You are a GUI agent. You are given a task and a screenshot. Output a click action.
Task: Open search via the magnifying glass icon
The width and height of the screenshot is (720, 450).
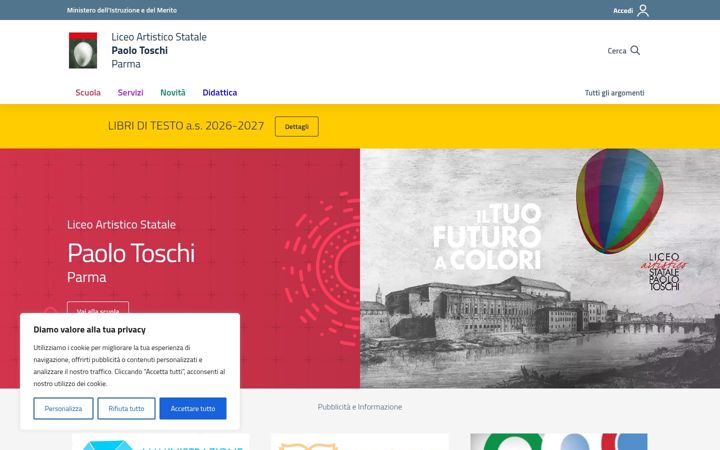click(x=635, y=51)
